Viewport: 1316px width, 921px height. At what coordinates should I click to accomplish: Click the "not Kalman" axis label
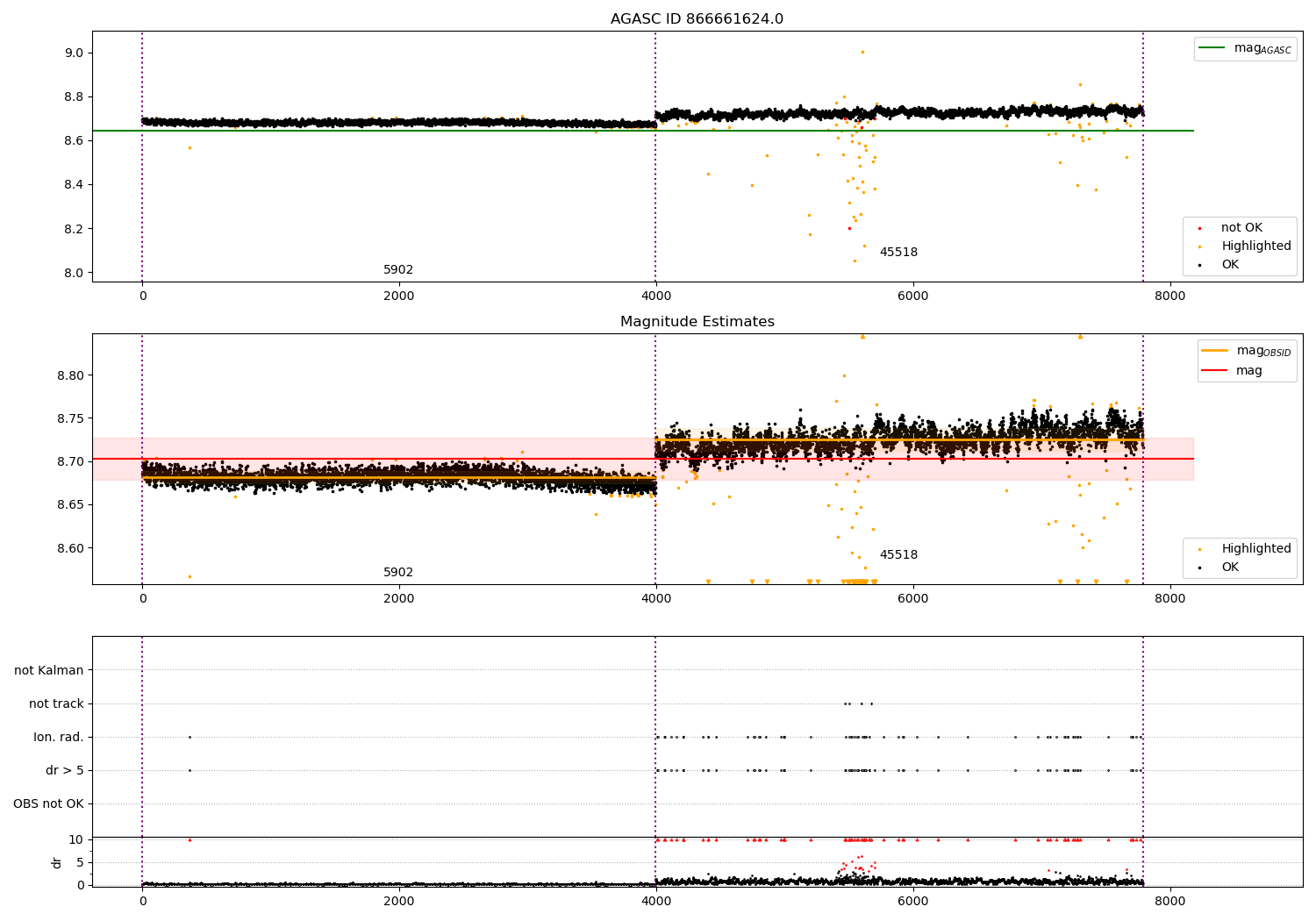point(49,670)
